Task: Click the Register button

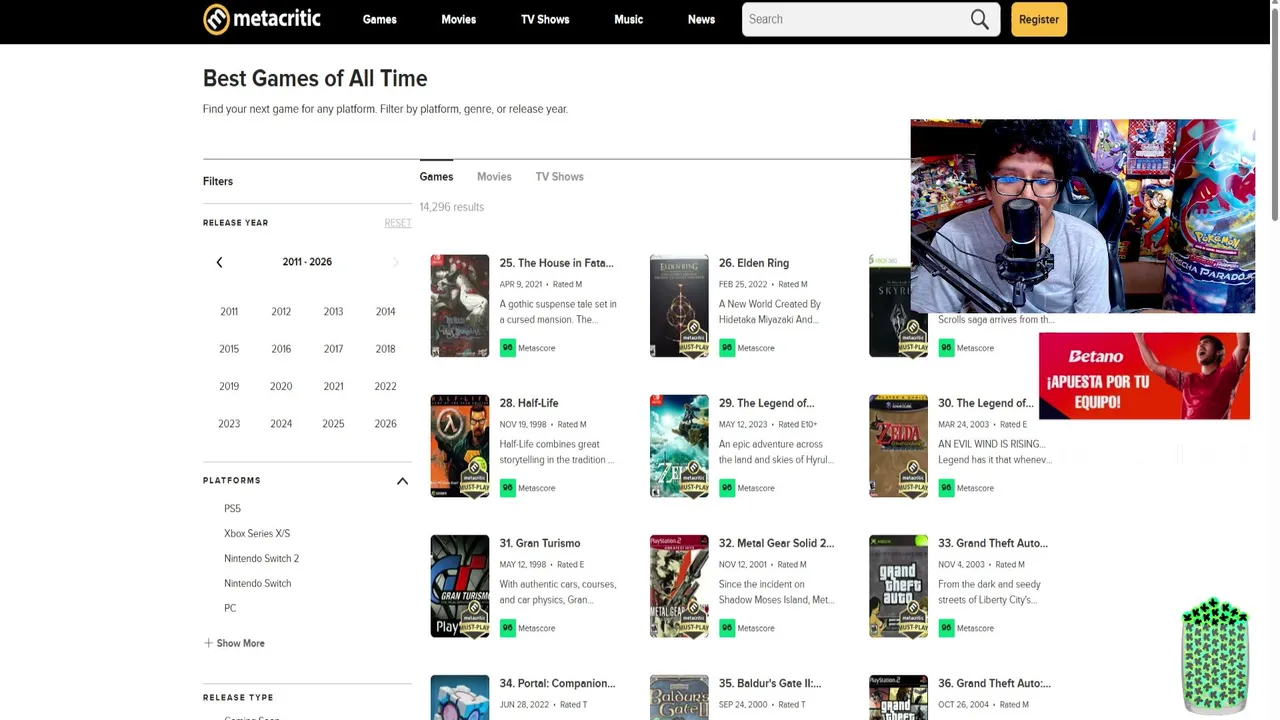Action: pyautogui.click(x=1039, y=19)
